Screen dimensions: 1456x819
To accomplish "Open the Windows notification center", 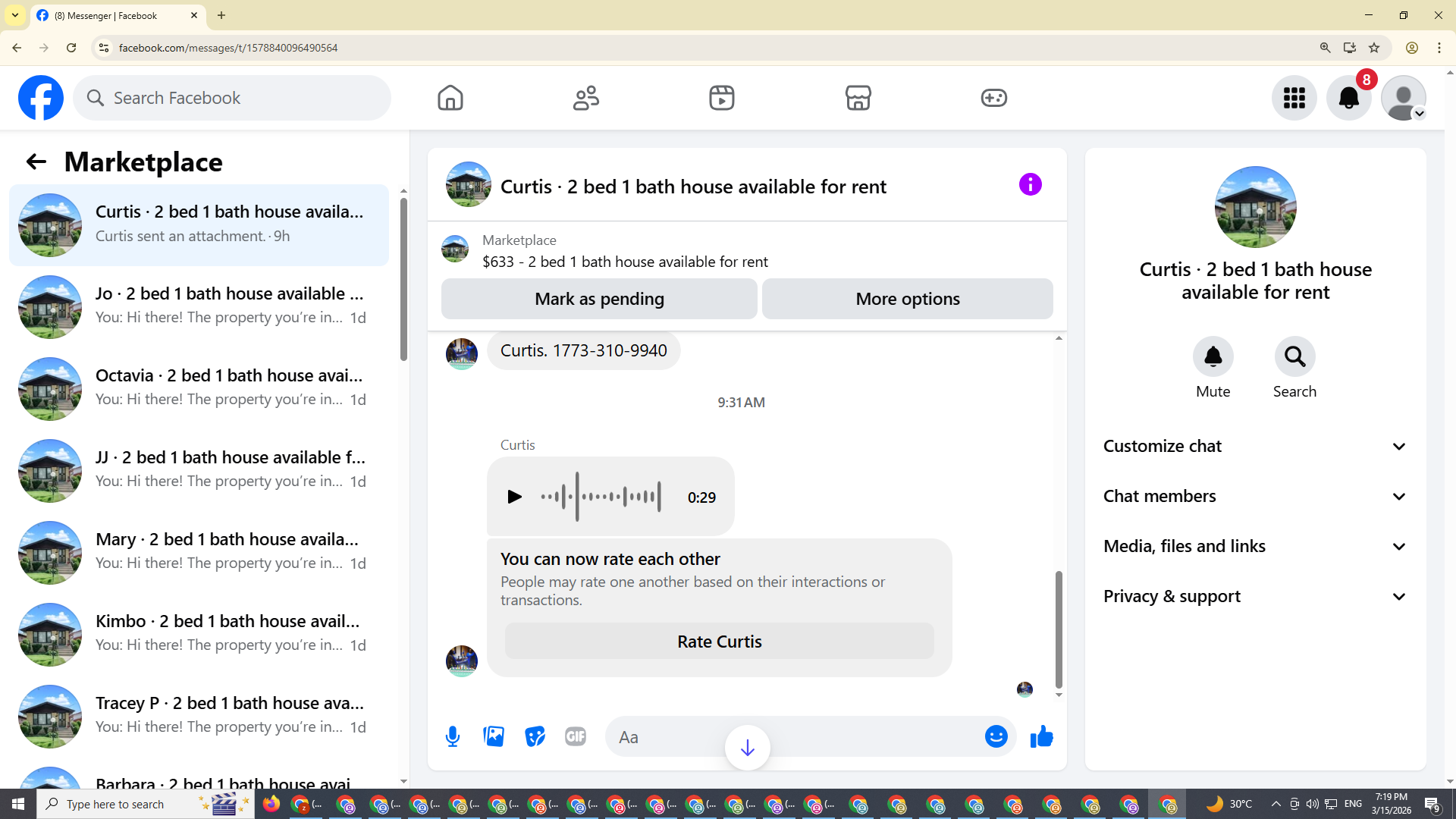I will tap(1433, 804).
